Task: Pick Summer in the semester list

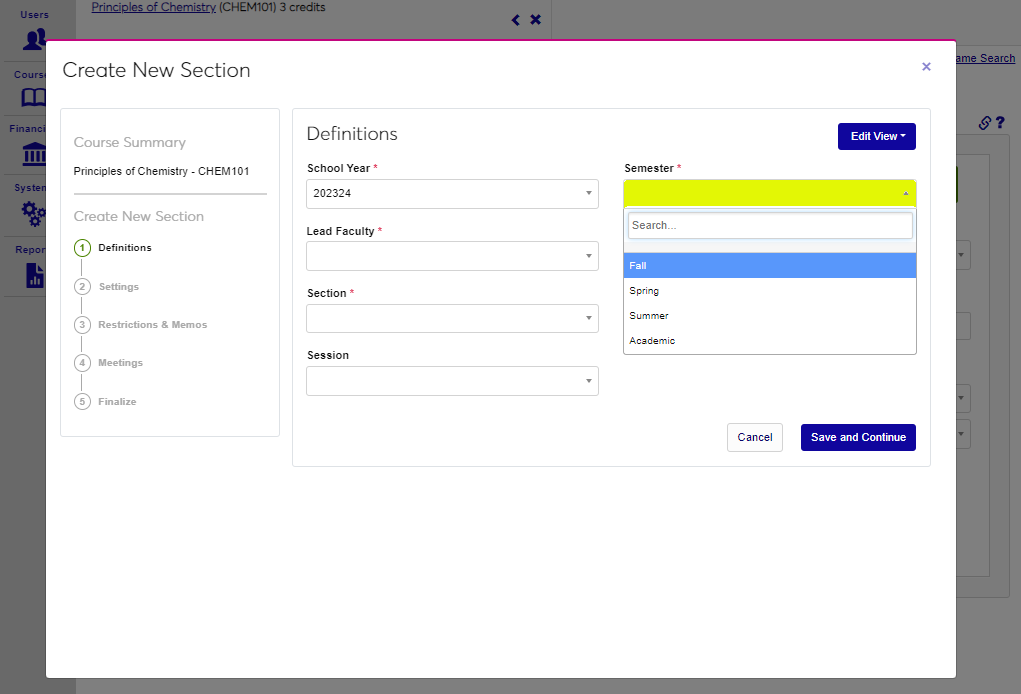Action: pyautogui.click(x=769, y=316)
